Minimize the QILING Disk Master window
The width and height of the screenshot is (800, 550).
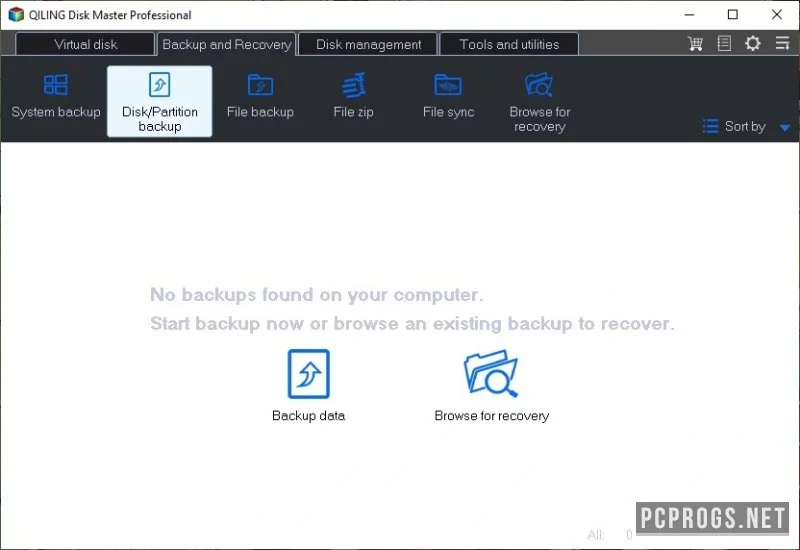[689, 15]
